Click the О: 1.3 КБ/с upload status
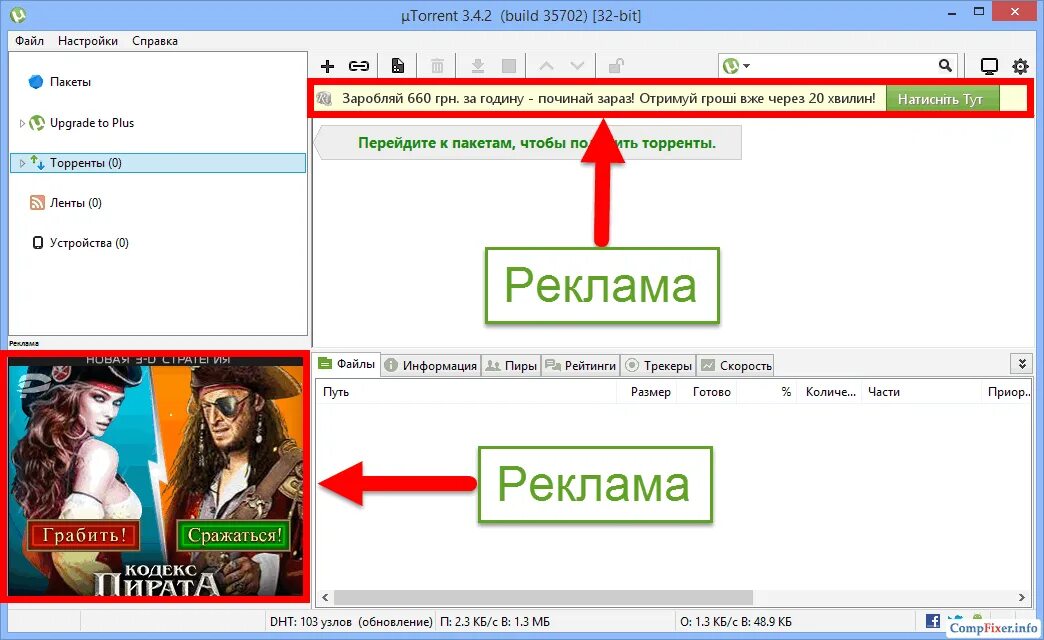Image resolution: width=1044 pixels, height=640 pixels. [736, 622]
